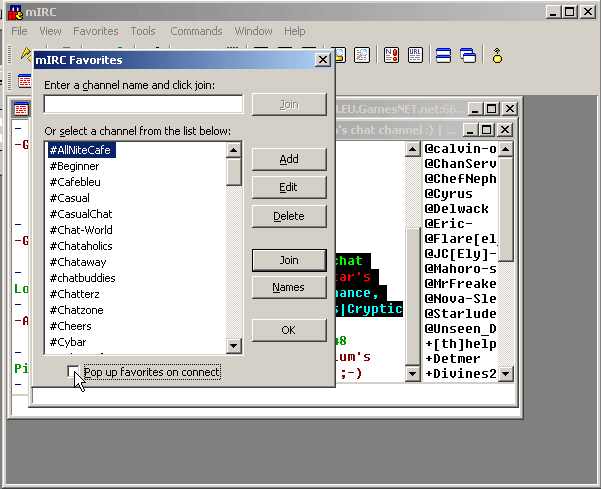The height and width of the screenshot is (489, 601).
Task: Click the chat text scrollbar down arrow
Action: point(412,373)
